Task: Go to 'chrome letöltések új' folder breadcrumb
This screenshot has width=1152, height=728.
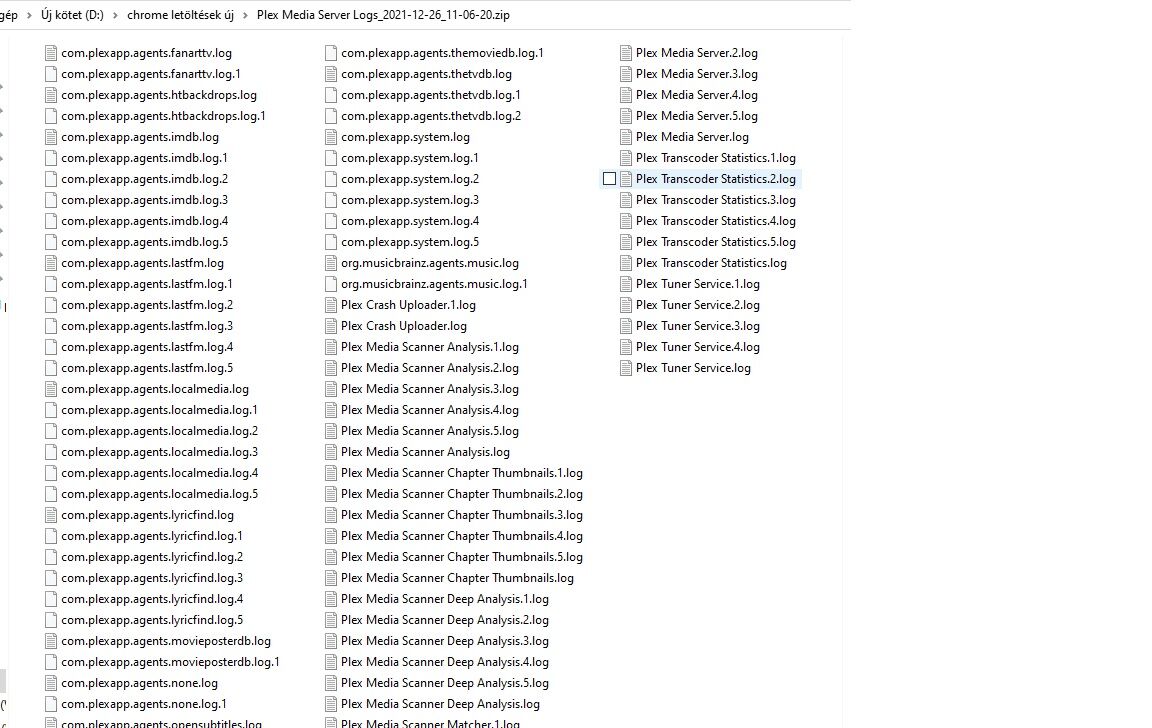Action: tap(181, 15)
